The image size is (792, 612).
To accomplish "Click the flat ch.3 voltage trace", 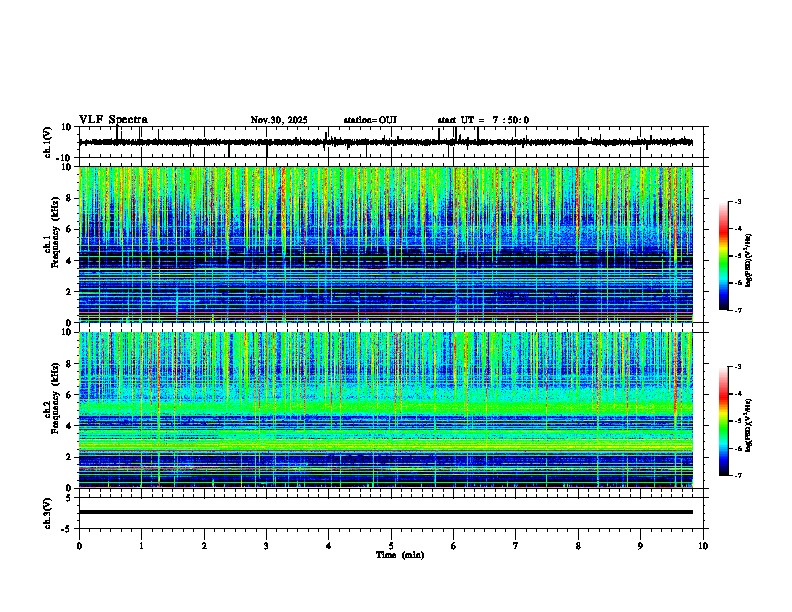I will (386, 512).
